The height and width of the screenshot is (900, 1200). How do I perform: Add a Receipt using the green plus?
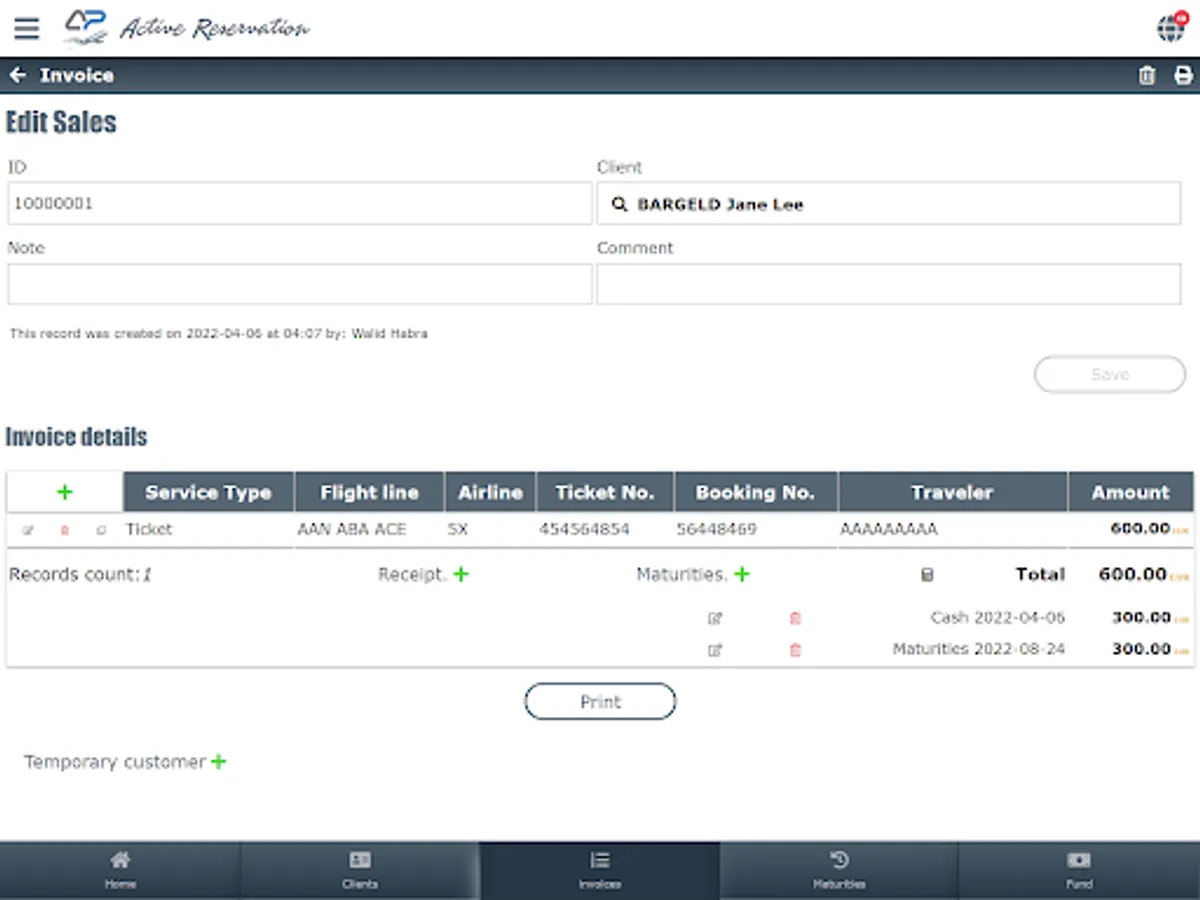click(459, 574)
